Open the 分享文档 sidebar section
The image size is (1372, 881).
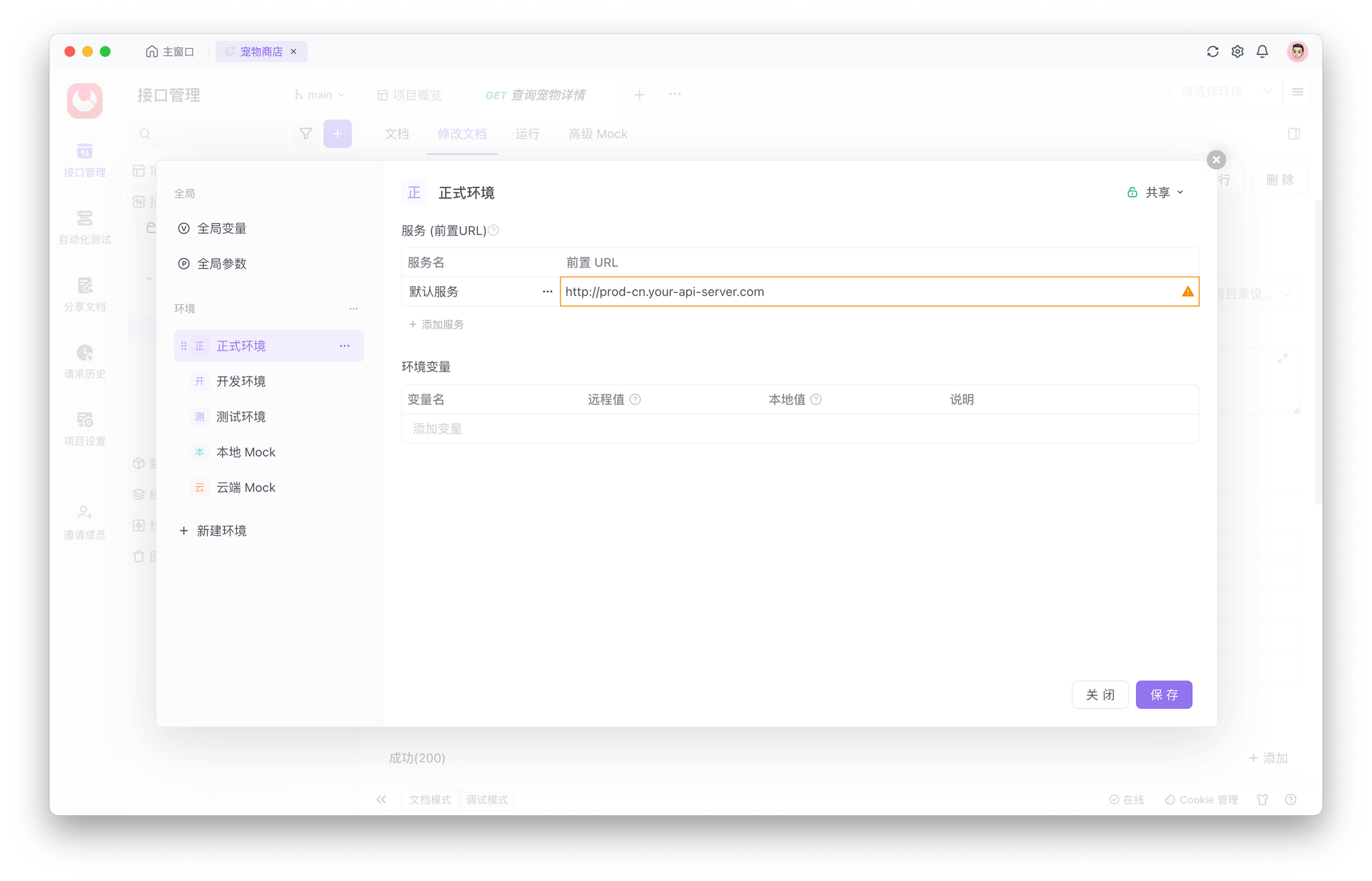click(84, 294)
